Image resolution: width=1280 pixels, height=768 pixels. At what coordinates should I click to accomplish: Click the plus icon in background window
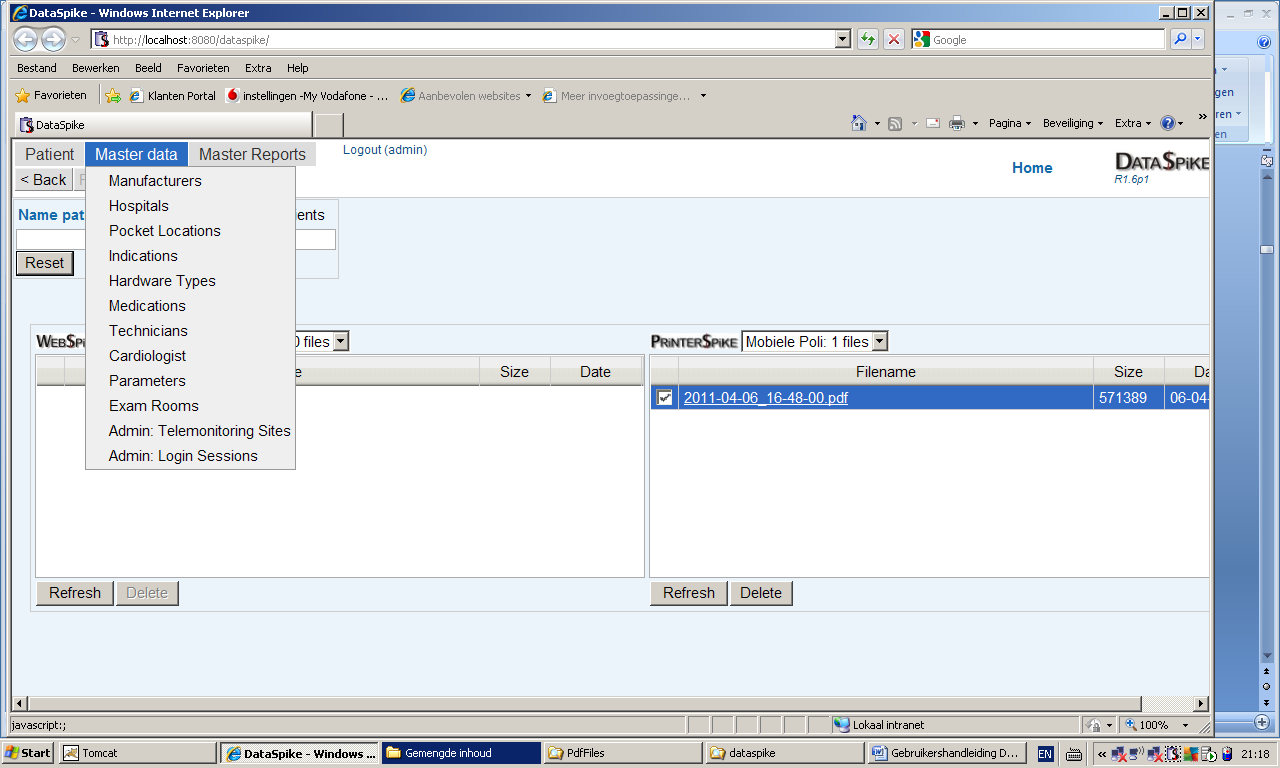click(1262, 721)
